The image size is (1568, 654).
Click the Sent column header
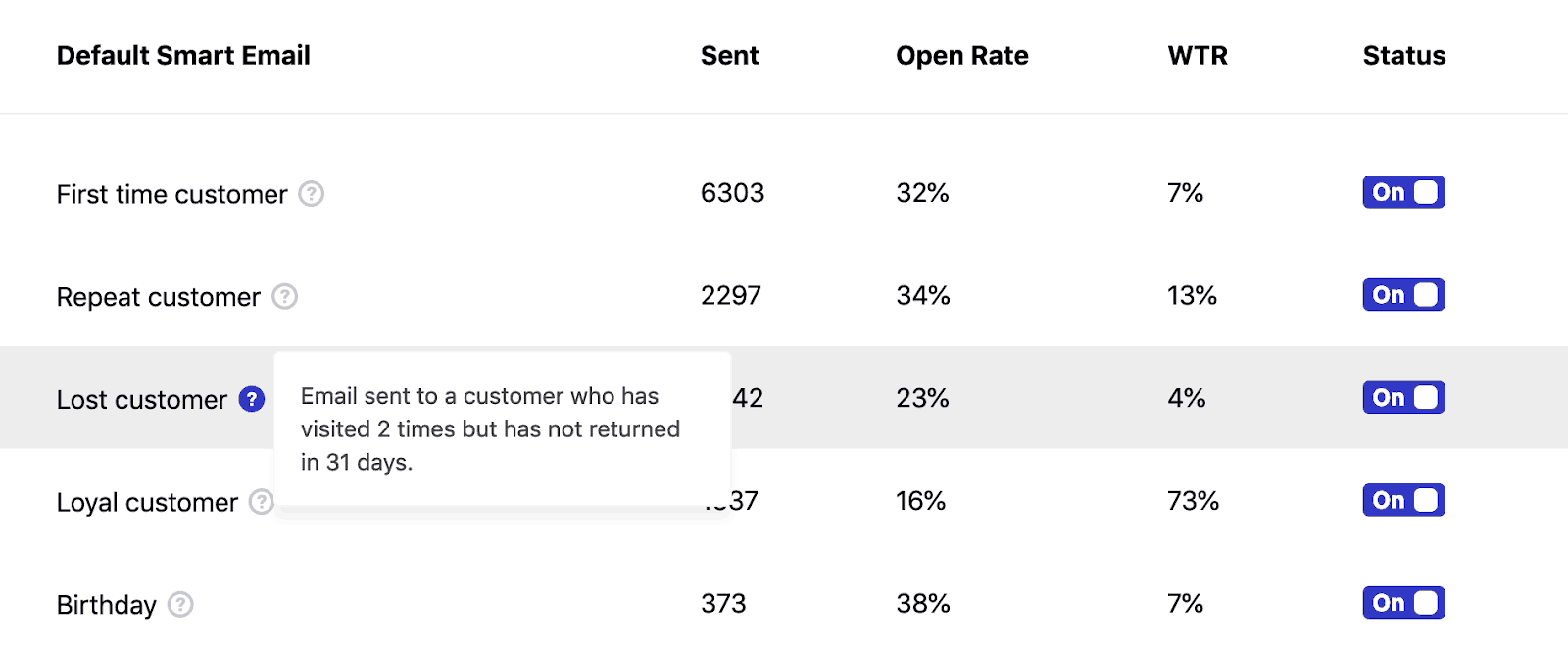click(729, 56)
